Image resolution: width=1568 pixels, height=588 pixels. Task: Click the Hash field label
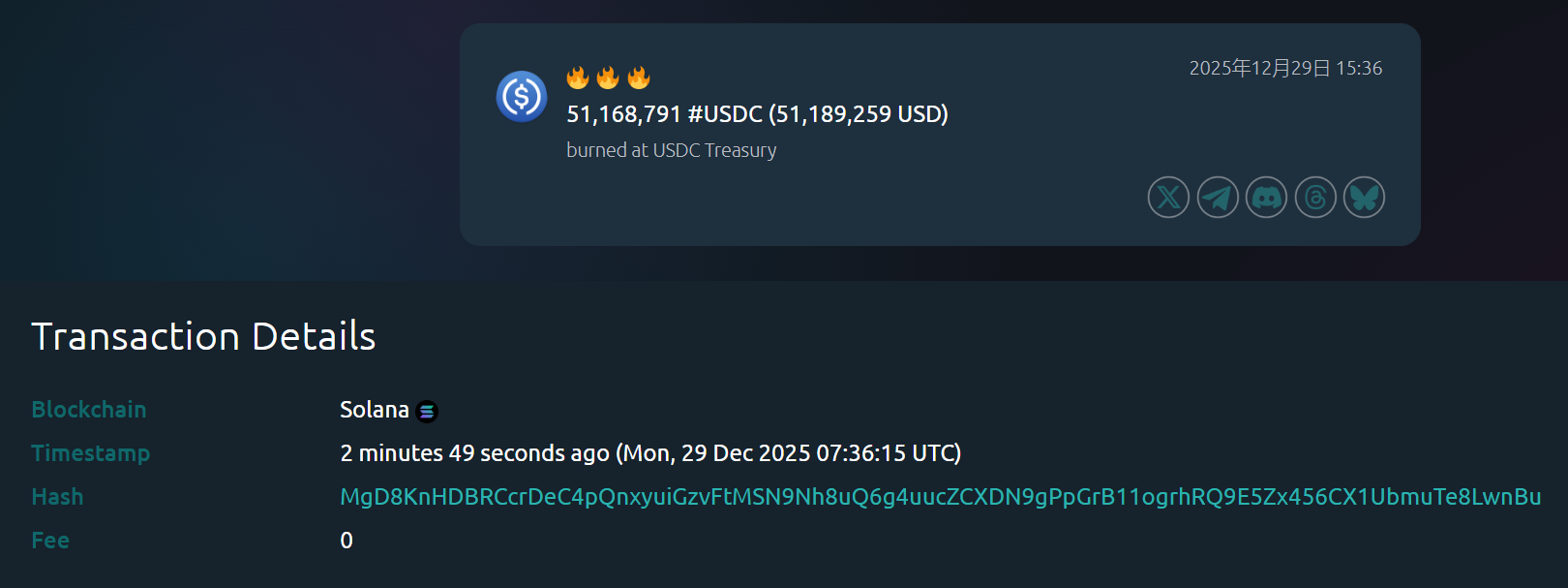click(x=57, y=497)
